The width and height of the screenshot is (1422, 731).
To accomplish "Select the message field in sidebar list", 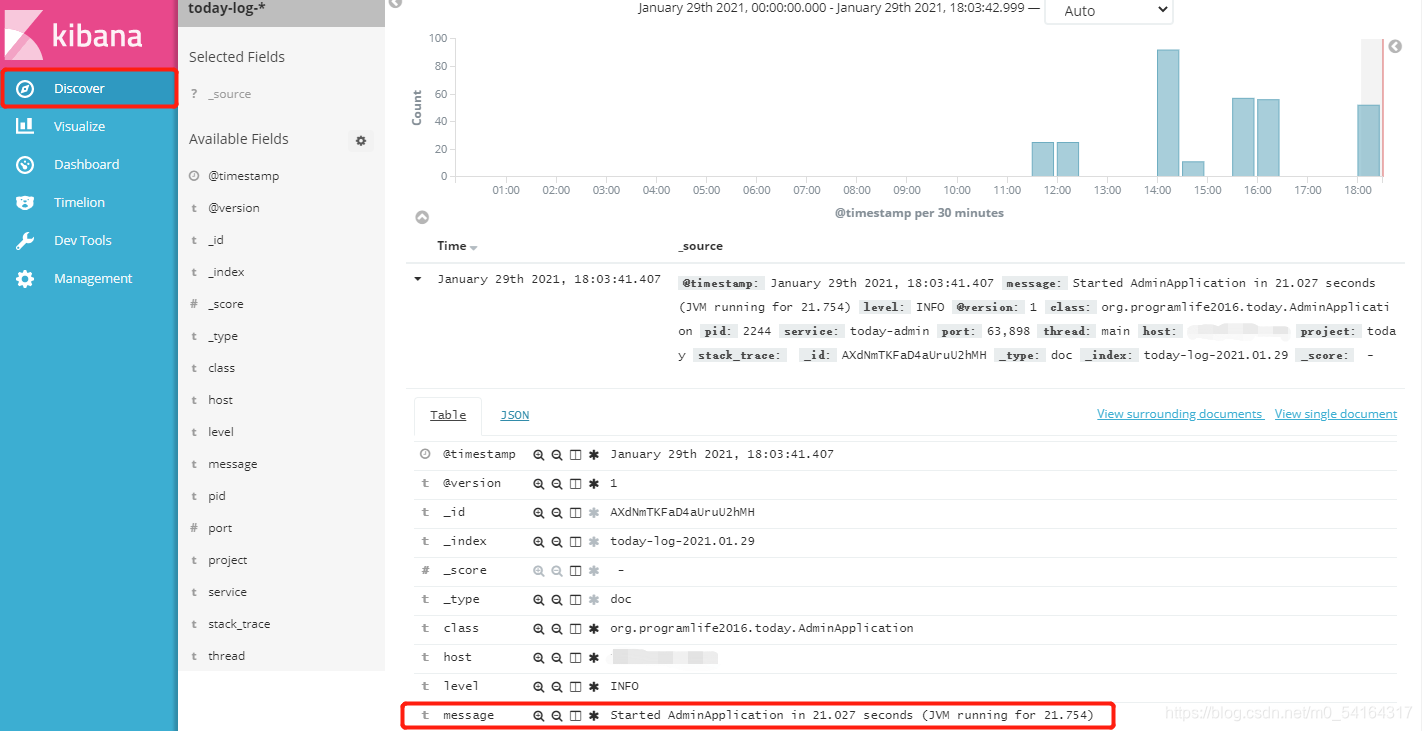I will pyautogui.click(x=233, y=464).
